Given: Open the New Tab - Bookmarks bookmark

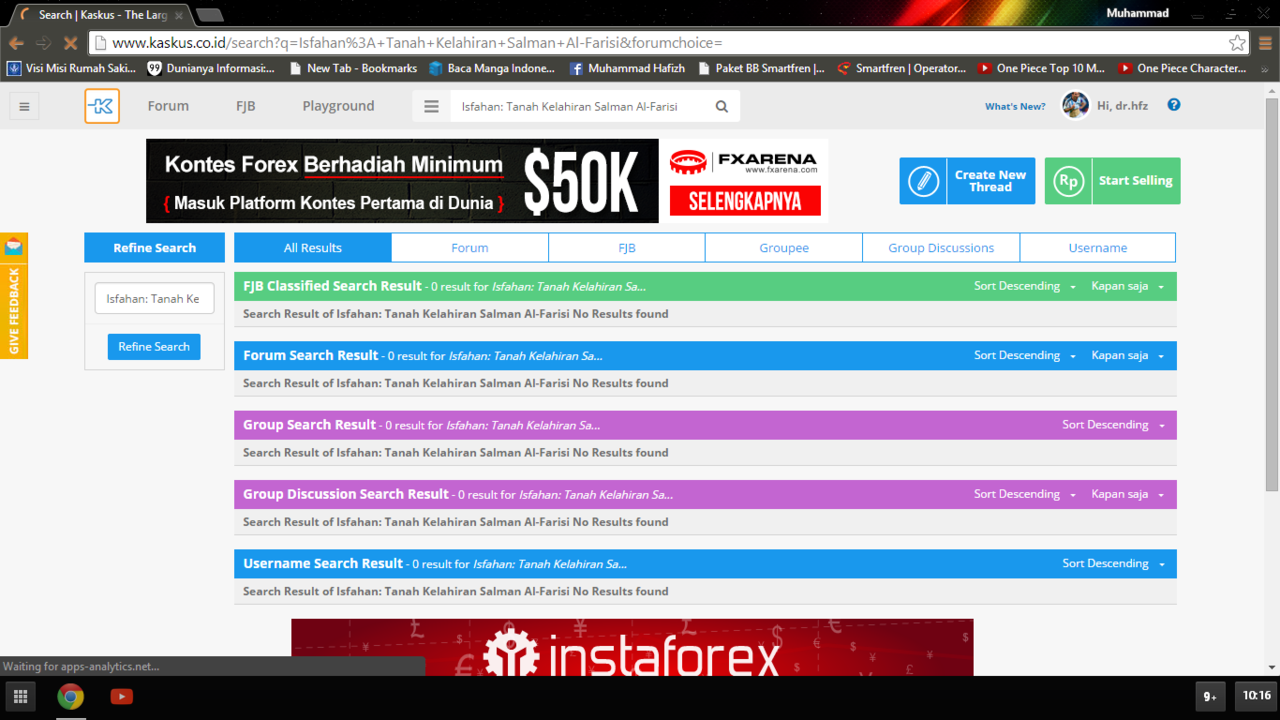Looking at the screenshot, I should (x=353, y=68).
